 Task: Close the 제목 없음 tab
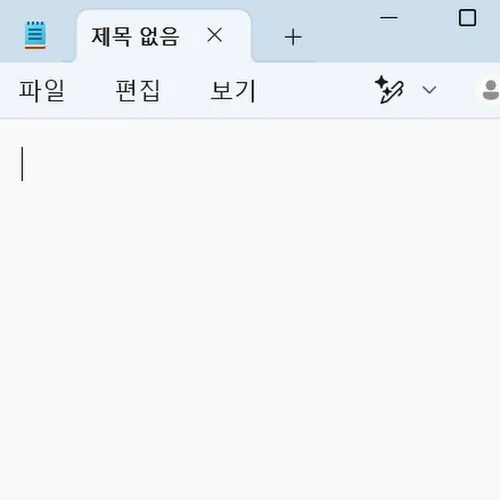(x=214, y=35)
